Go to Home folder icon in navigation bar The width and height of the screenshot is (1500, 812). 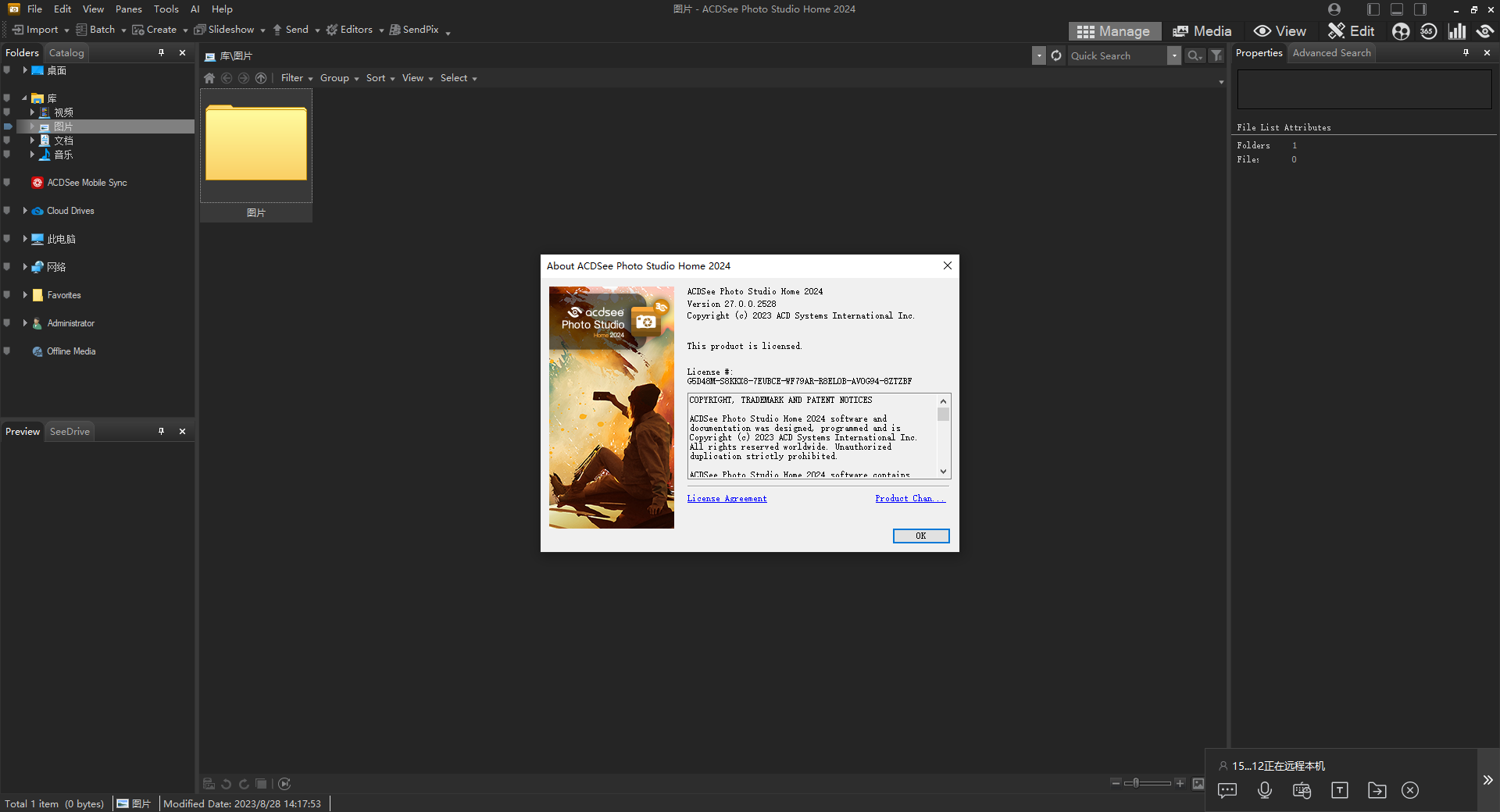point(209,78)
